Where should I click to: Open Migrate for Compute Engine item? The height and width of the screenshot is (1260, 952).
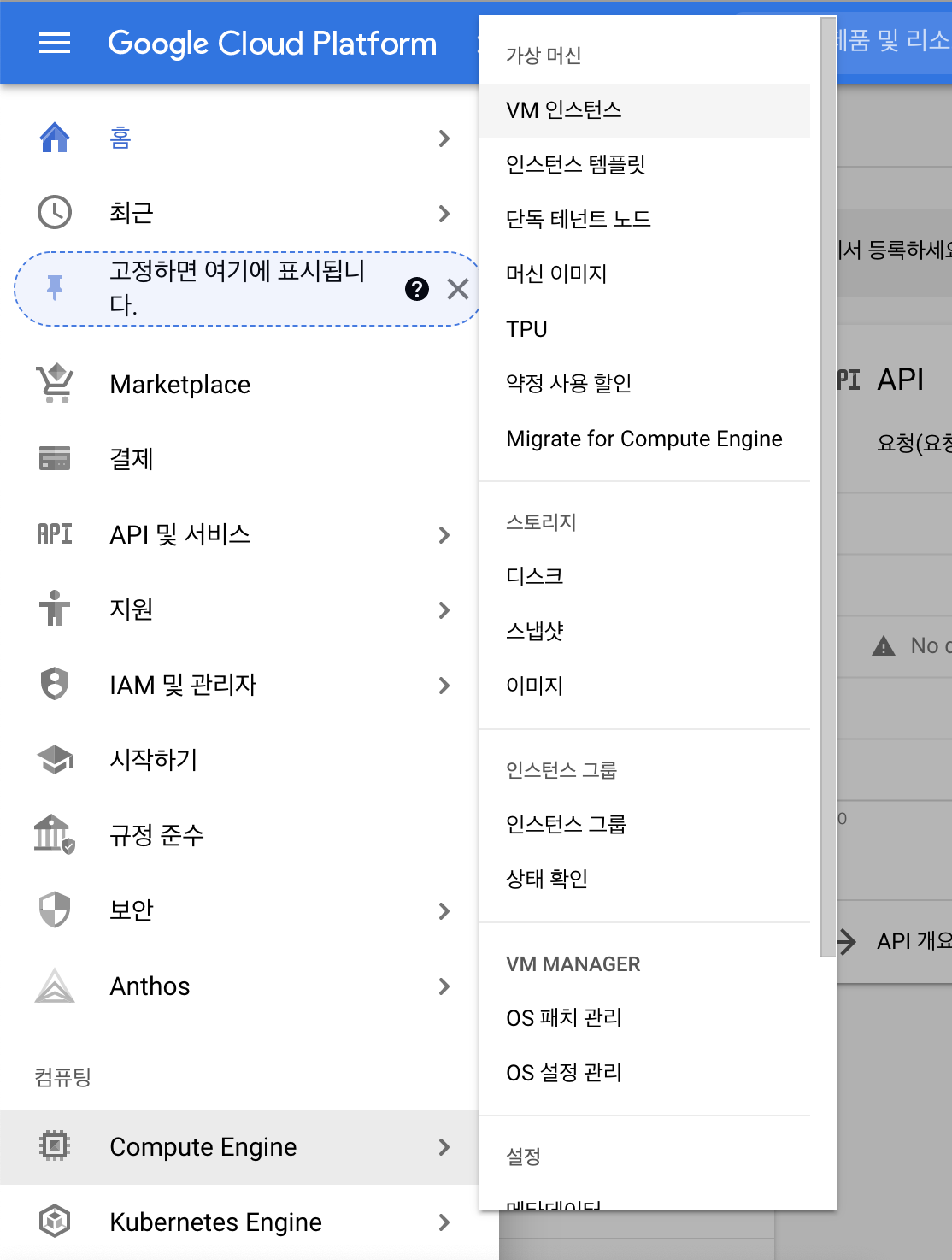point(644,439)
